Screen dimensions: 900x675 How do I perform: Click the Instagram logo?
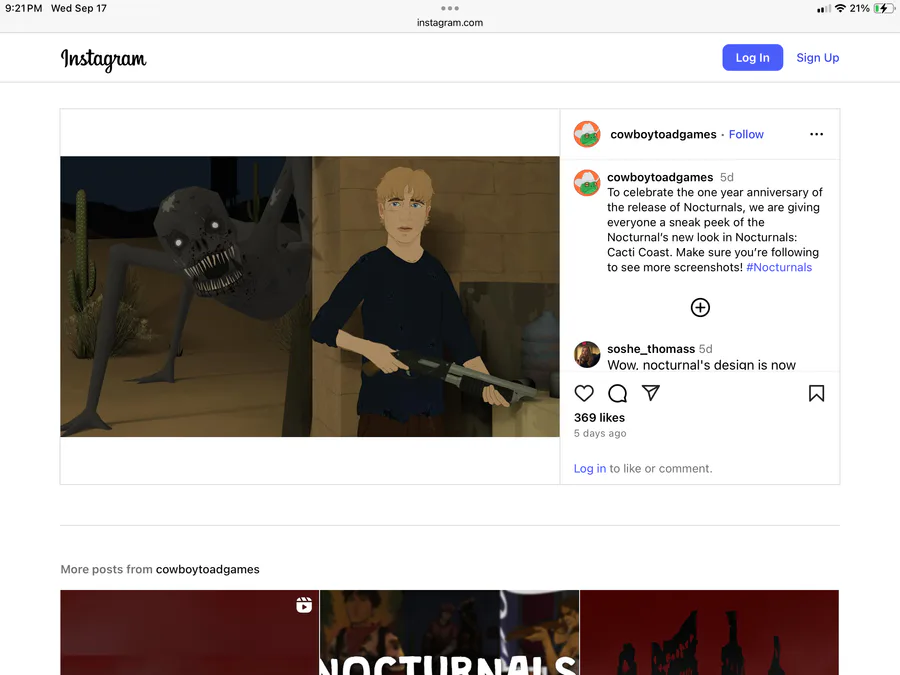pyautogui.click(x=103, y=59)
